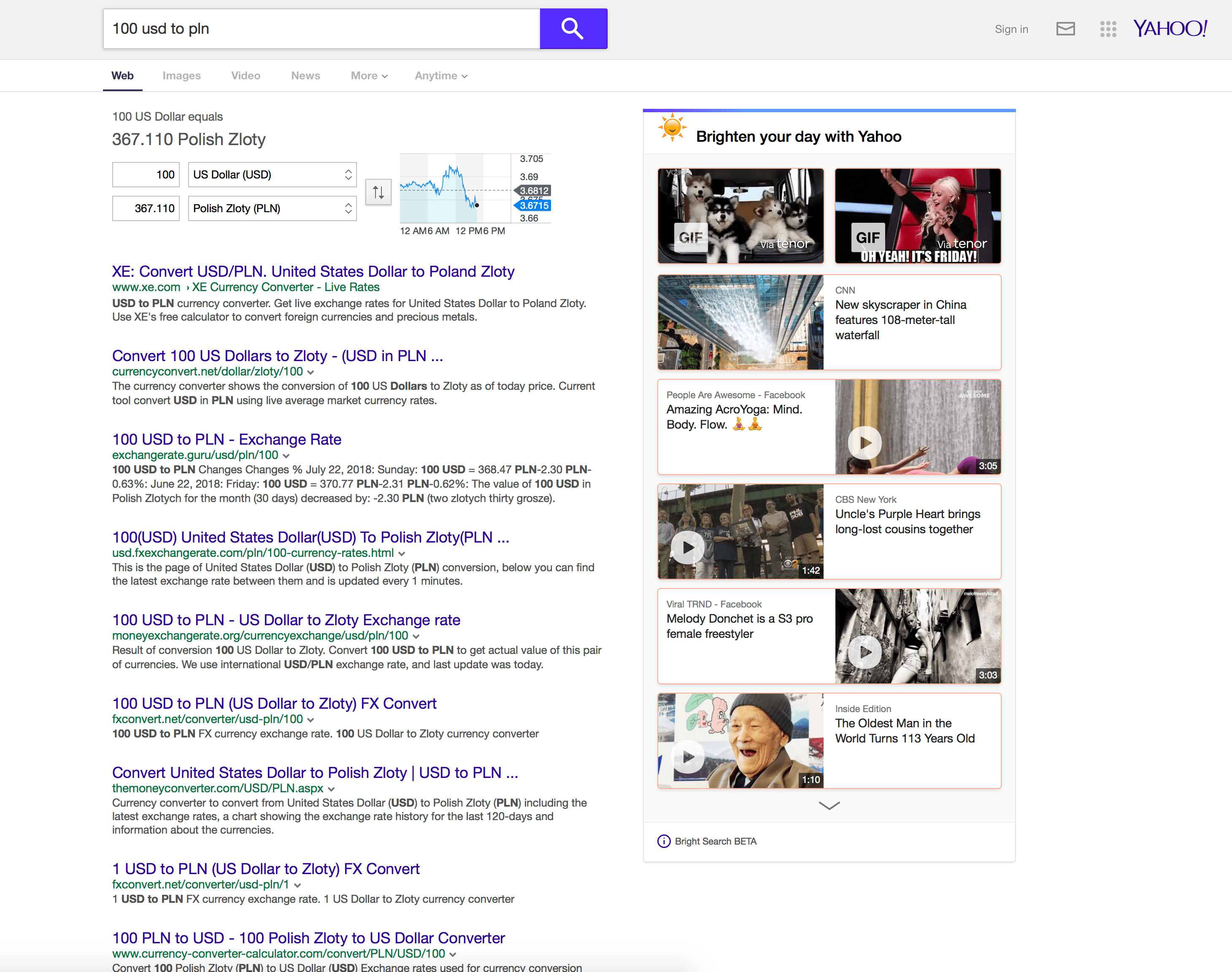The width and height of the screenshot is (1232, 972).
Task: Open the Oh Yeah It's Friday GIF
Action: (917, 216)
